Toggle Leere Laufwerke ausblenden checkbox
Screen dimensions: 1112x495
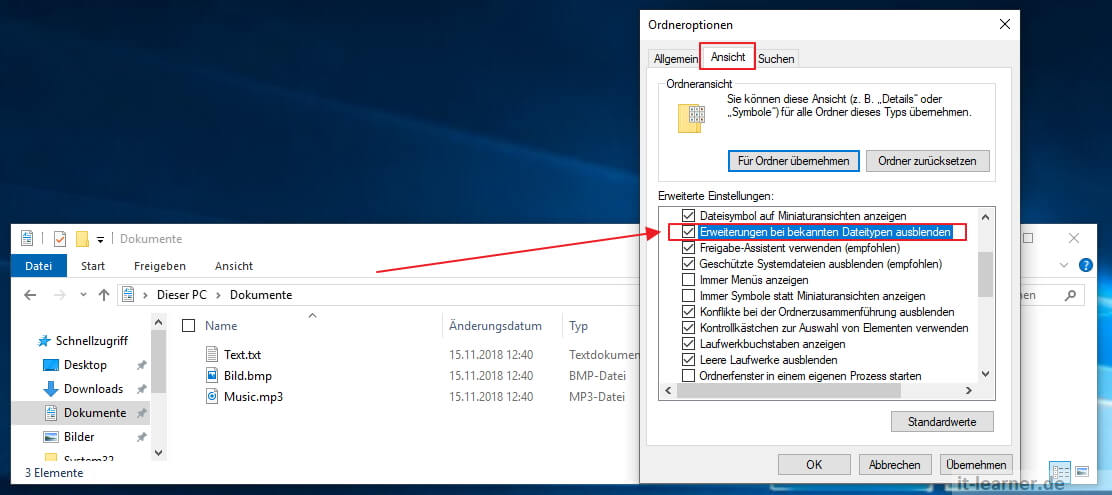tap(688, 360)
